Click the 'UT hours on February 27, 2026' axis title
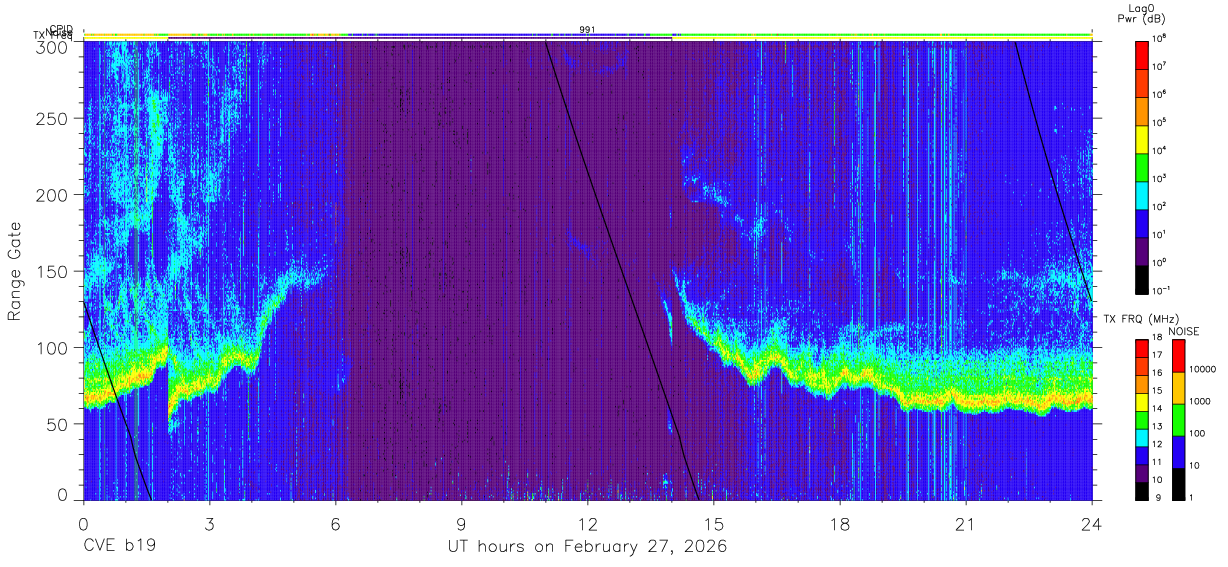1228x567 pixels. click(587, 547)
